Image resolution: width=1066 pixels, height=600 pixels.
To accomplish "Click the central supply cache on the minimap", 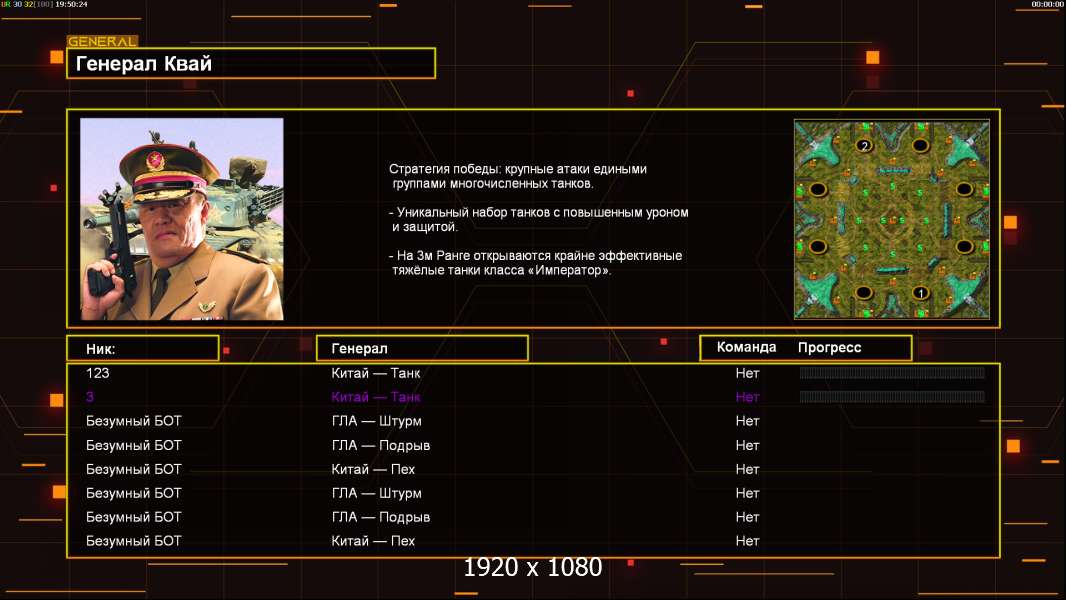I will tap(892, 219).
